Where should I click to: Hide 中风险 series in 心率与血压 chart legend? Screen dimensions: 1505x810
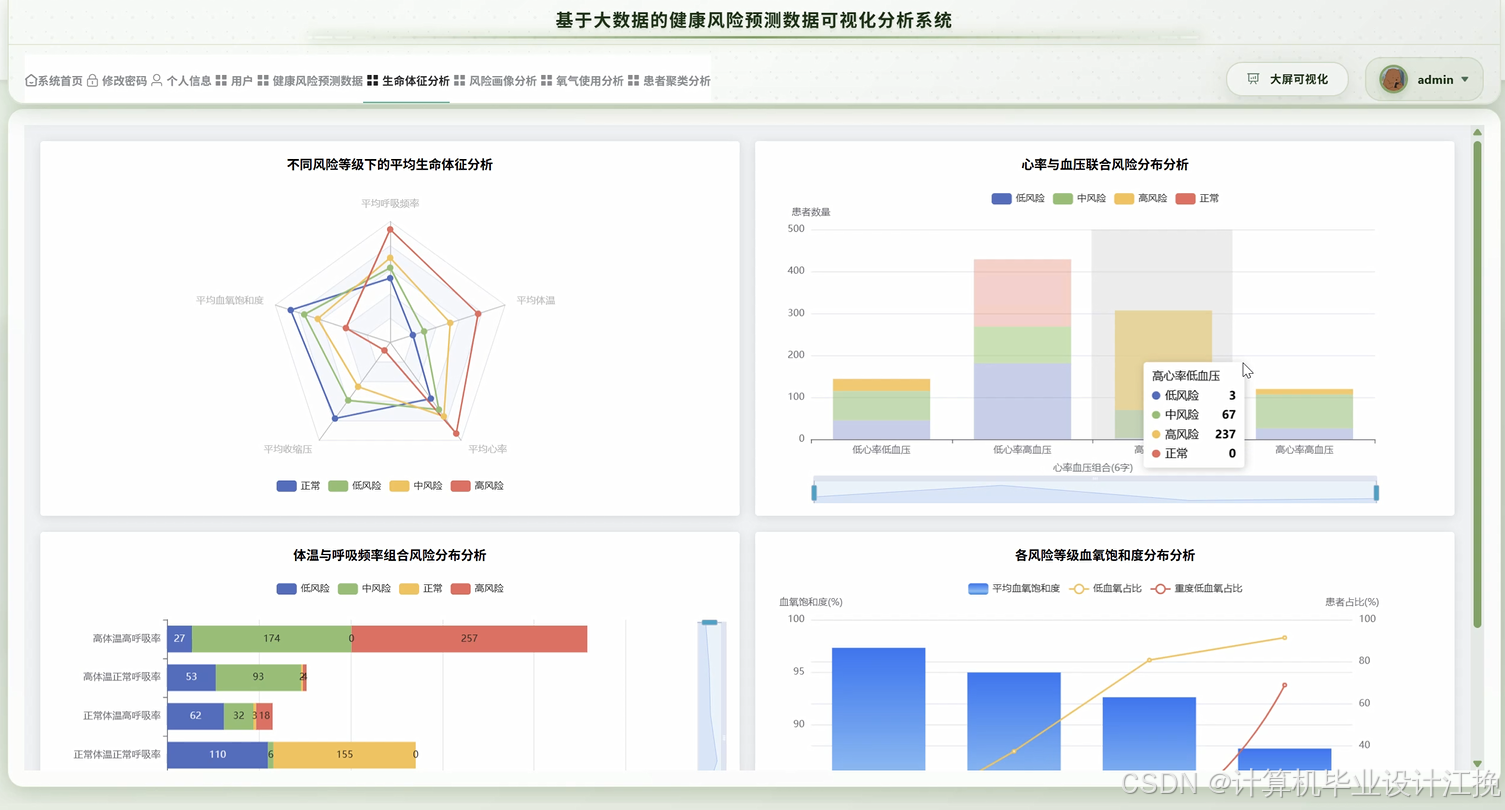click(1080, 198)
